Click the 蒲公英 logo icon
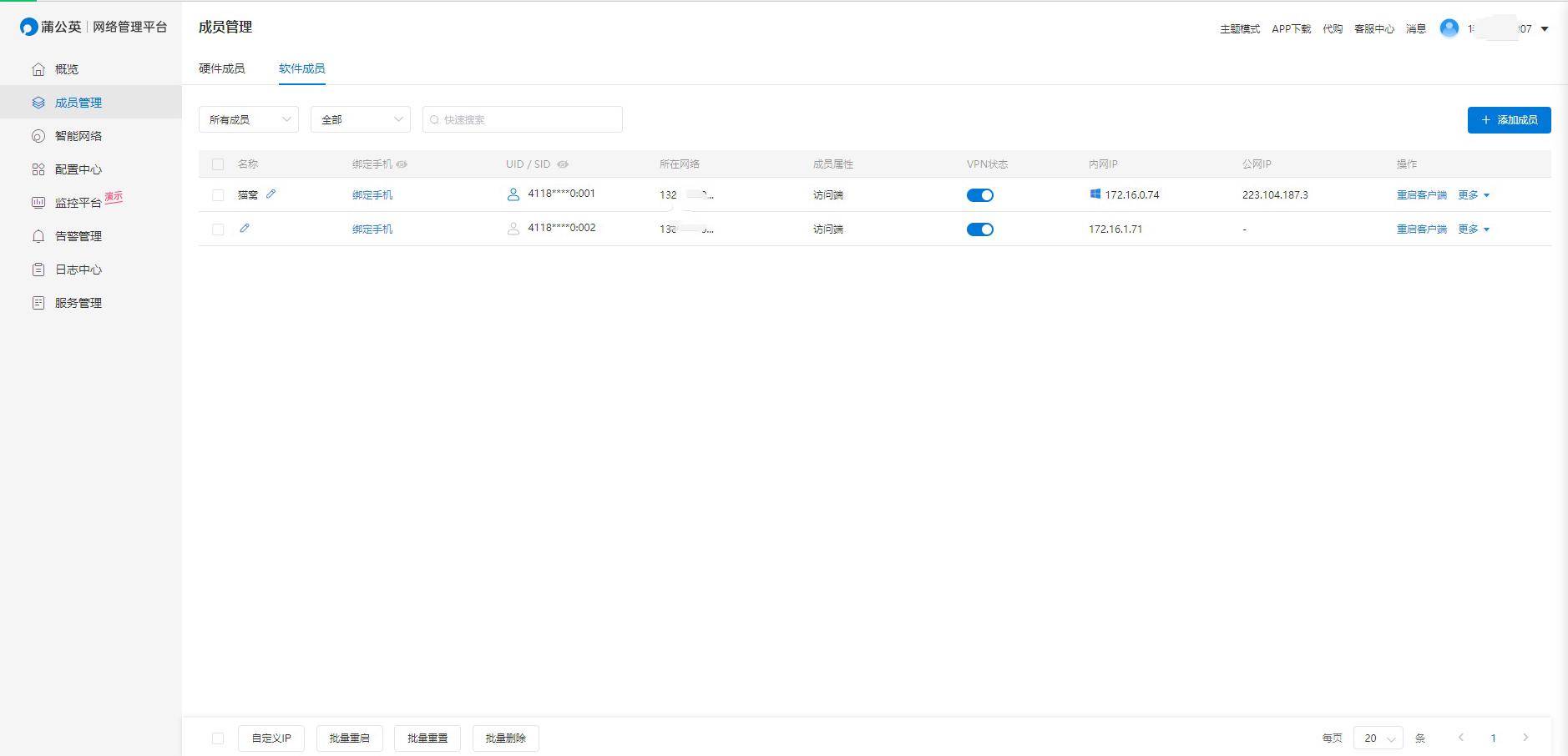 [x=29, y=27]
